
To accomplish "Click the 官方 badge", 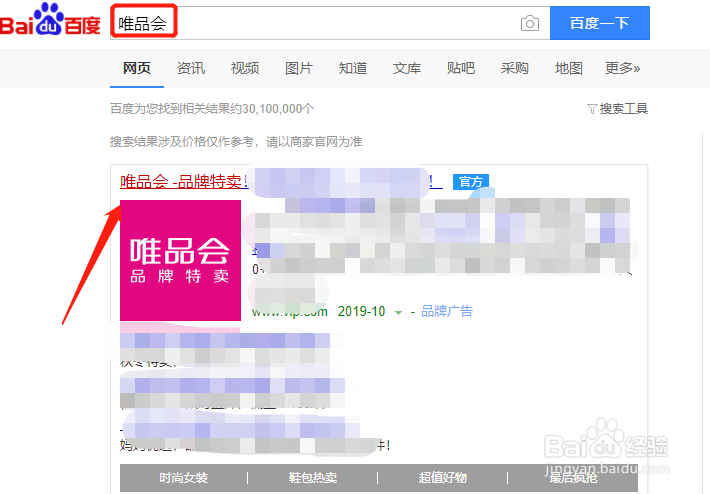I will click(471, 182).
